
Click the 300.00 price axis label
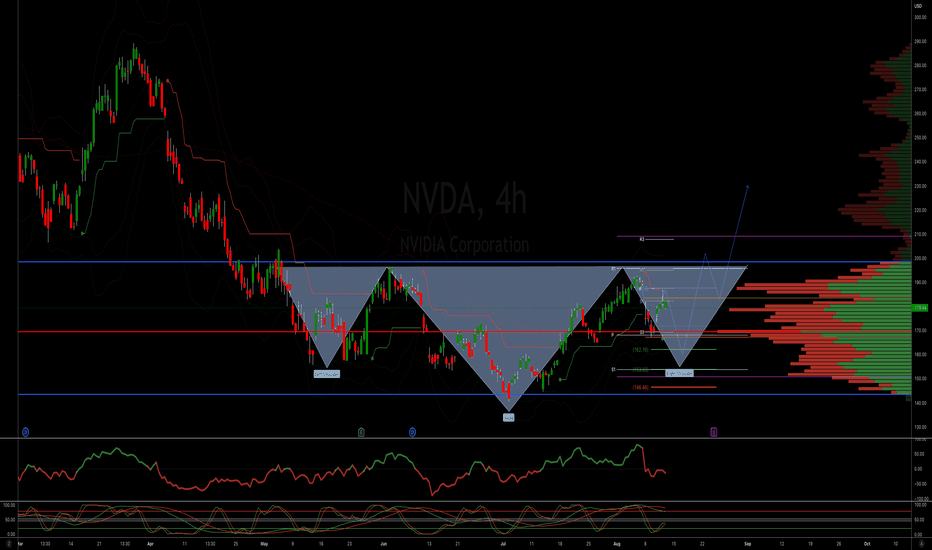920,17
